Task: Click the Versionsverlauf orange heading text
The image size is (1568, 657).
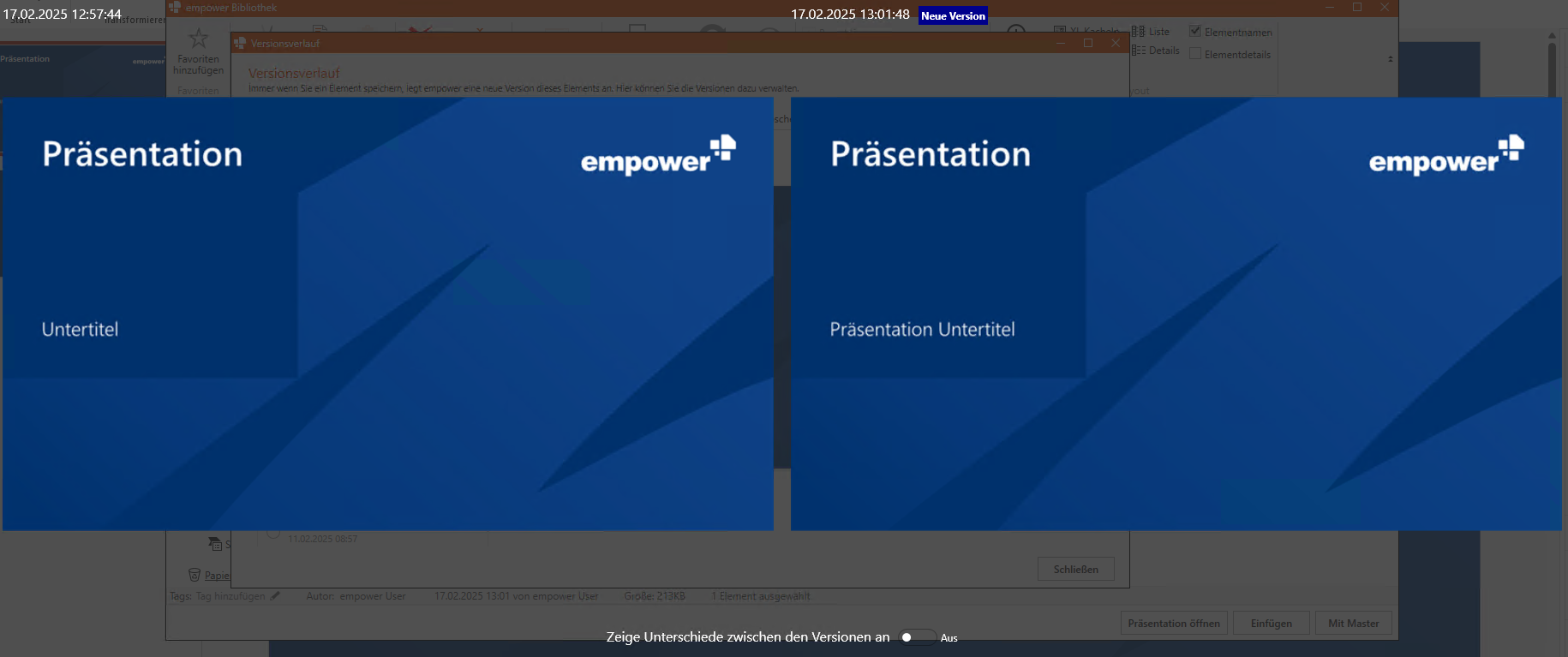Action: (x=294, y=74)
